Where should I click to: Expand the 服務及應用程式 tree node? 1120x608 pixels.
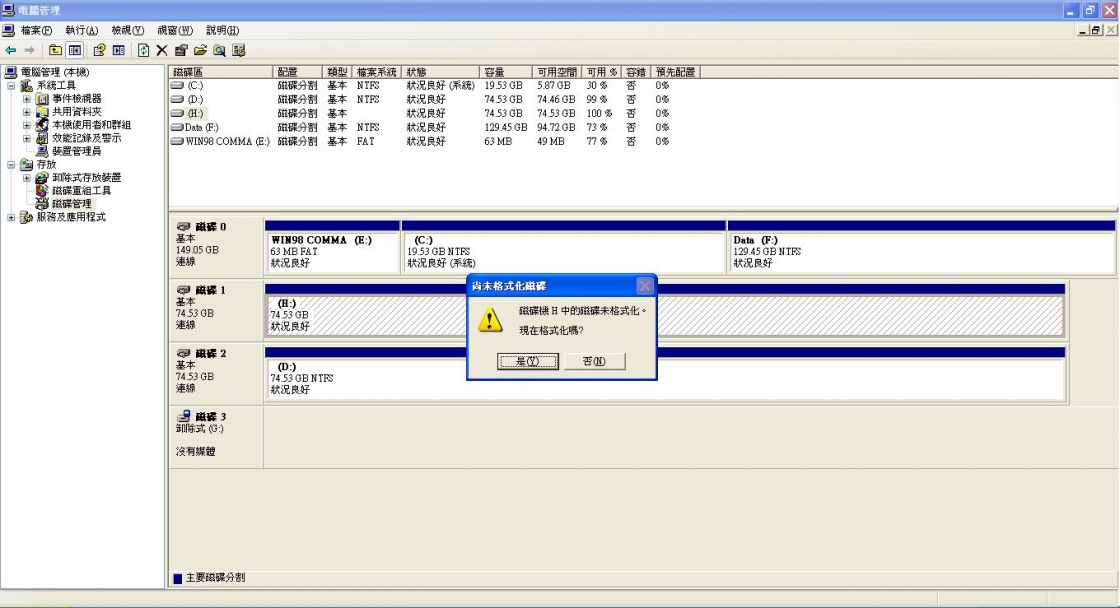pos(11,217)
